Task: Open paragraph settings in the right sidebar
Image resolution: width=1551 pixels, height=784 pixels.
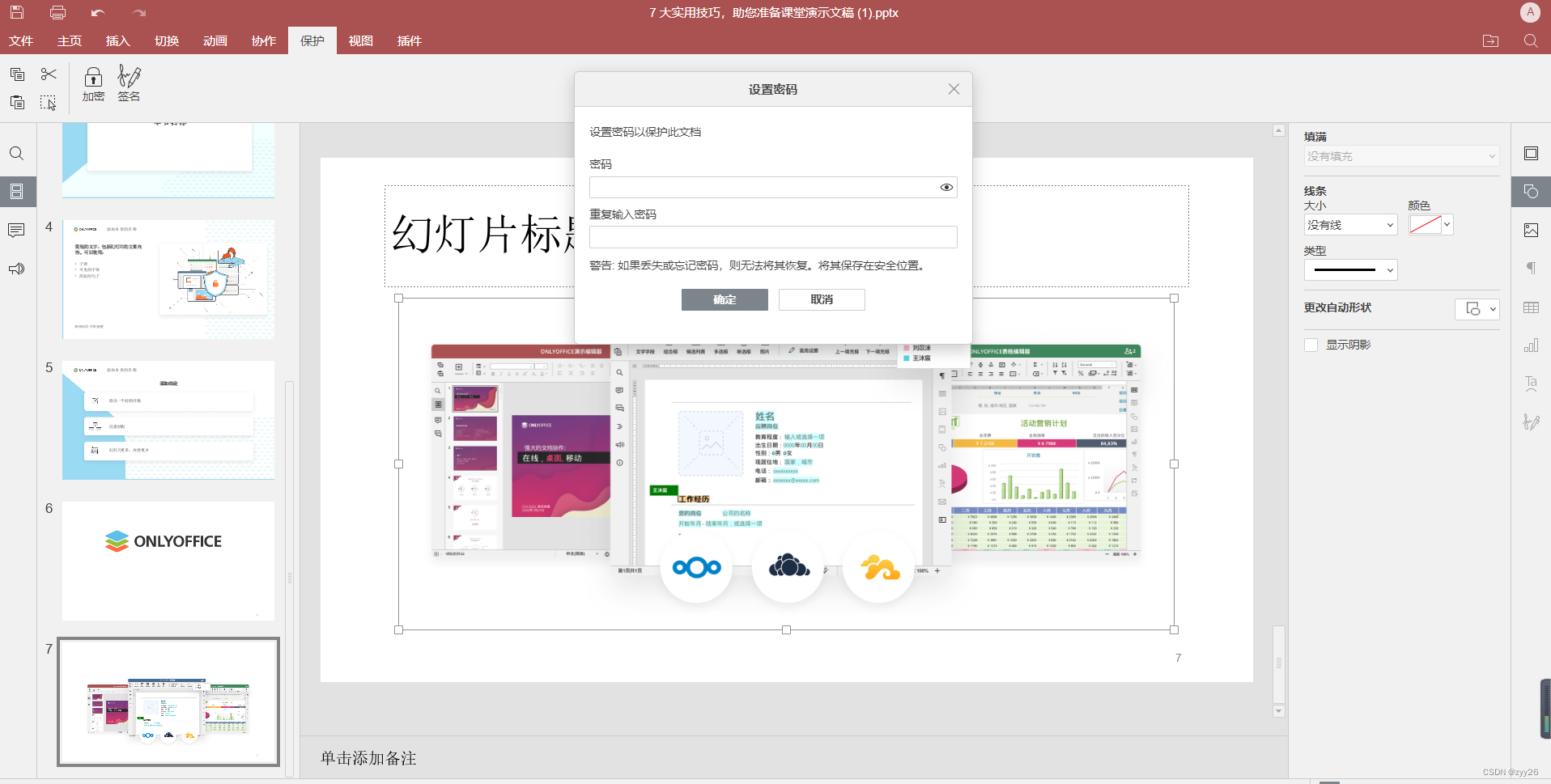Action: 1532,268
